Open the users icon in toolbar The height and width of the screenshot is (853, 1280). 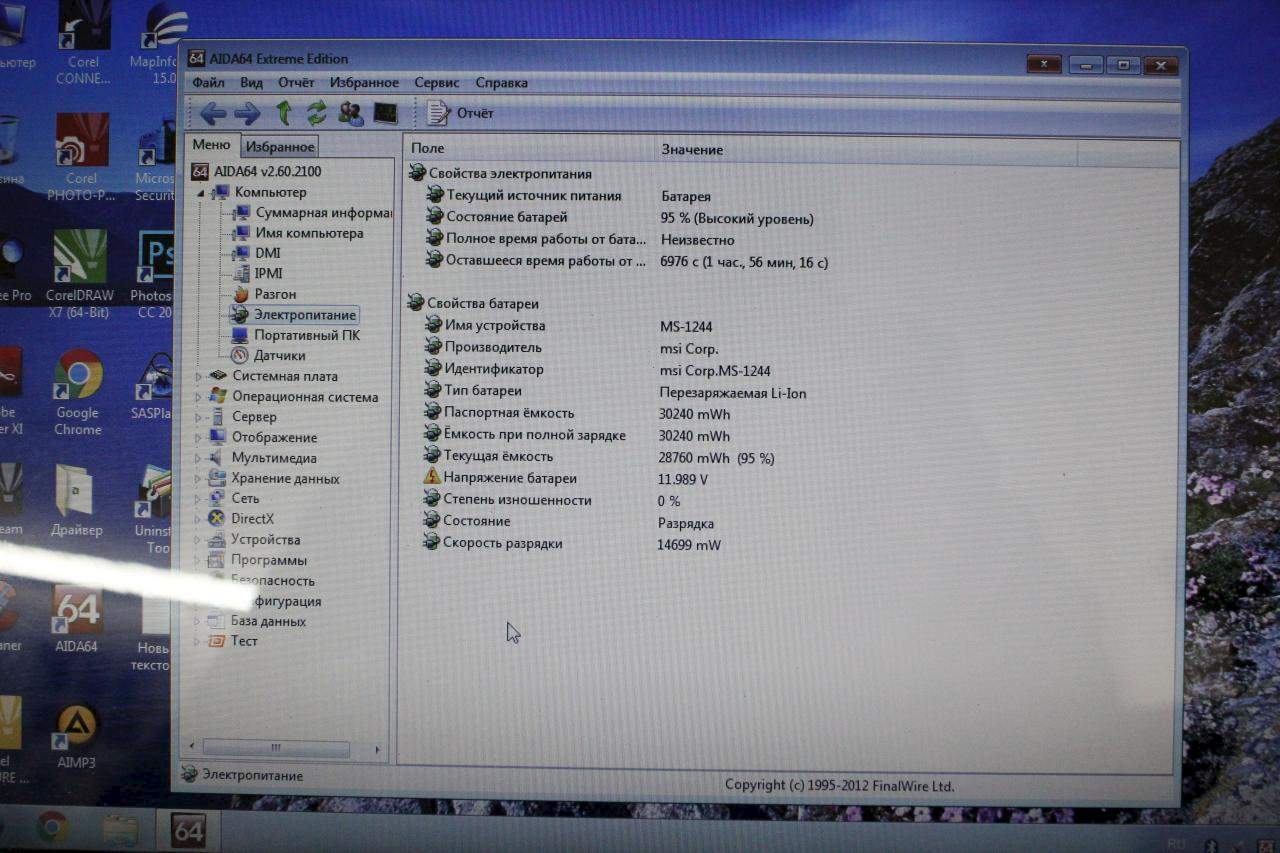pos(351,113)
